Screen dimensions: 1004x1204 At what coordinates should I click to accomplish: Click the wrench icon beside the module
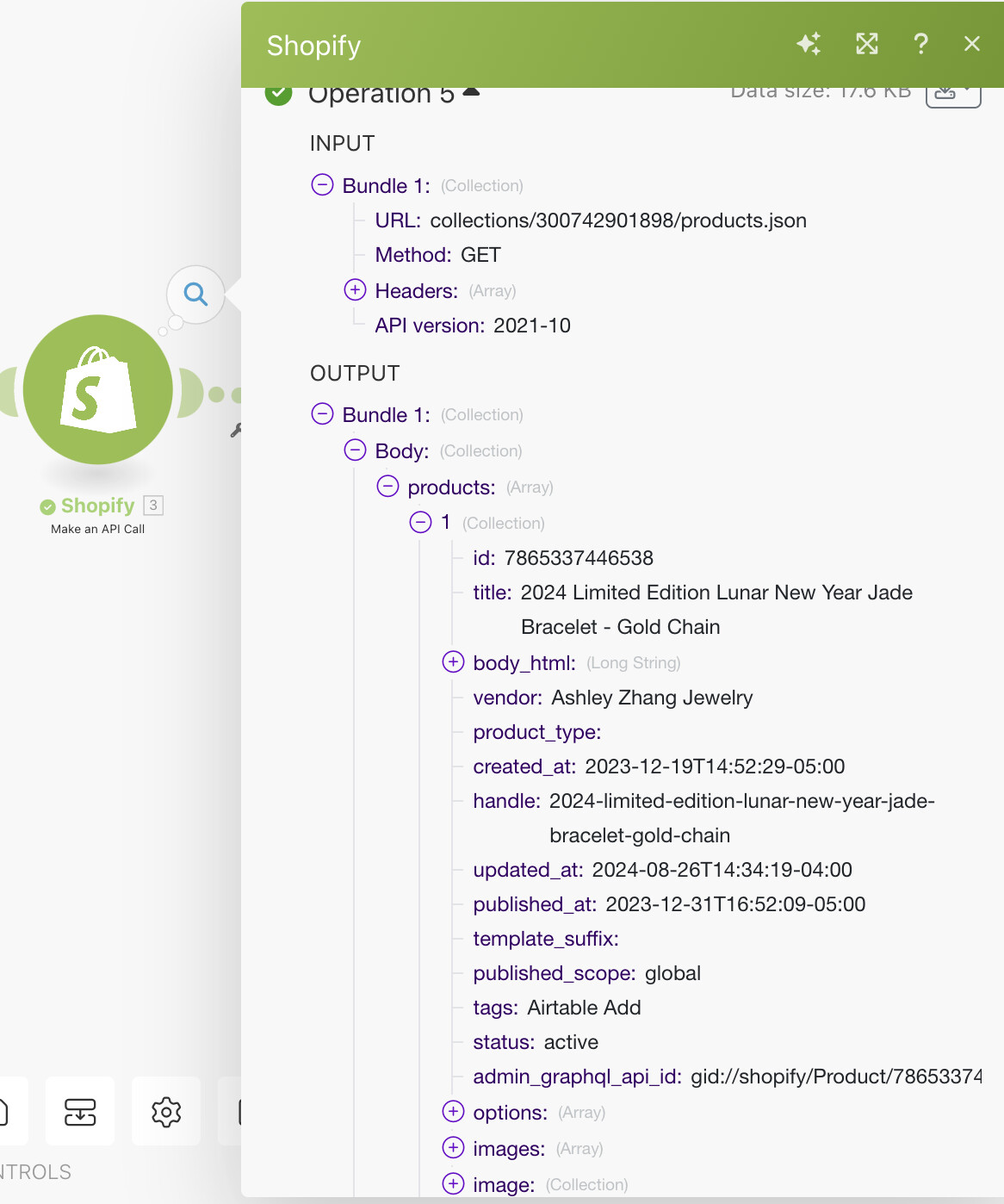pos(236,430)
